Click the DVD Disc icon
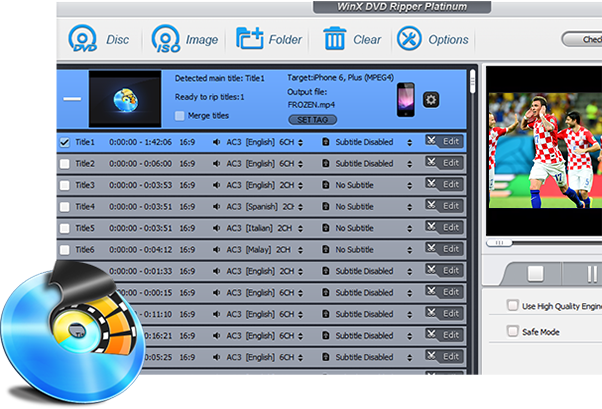The image size is (602, 409). [x=83, y=39]
